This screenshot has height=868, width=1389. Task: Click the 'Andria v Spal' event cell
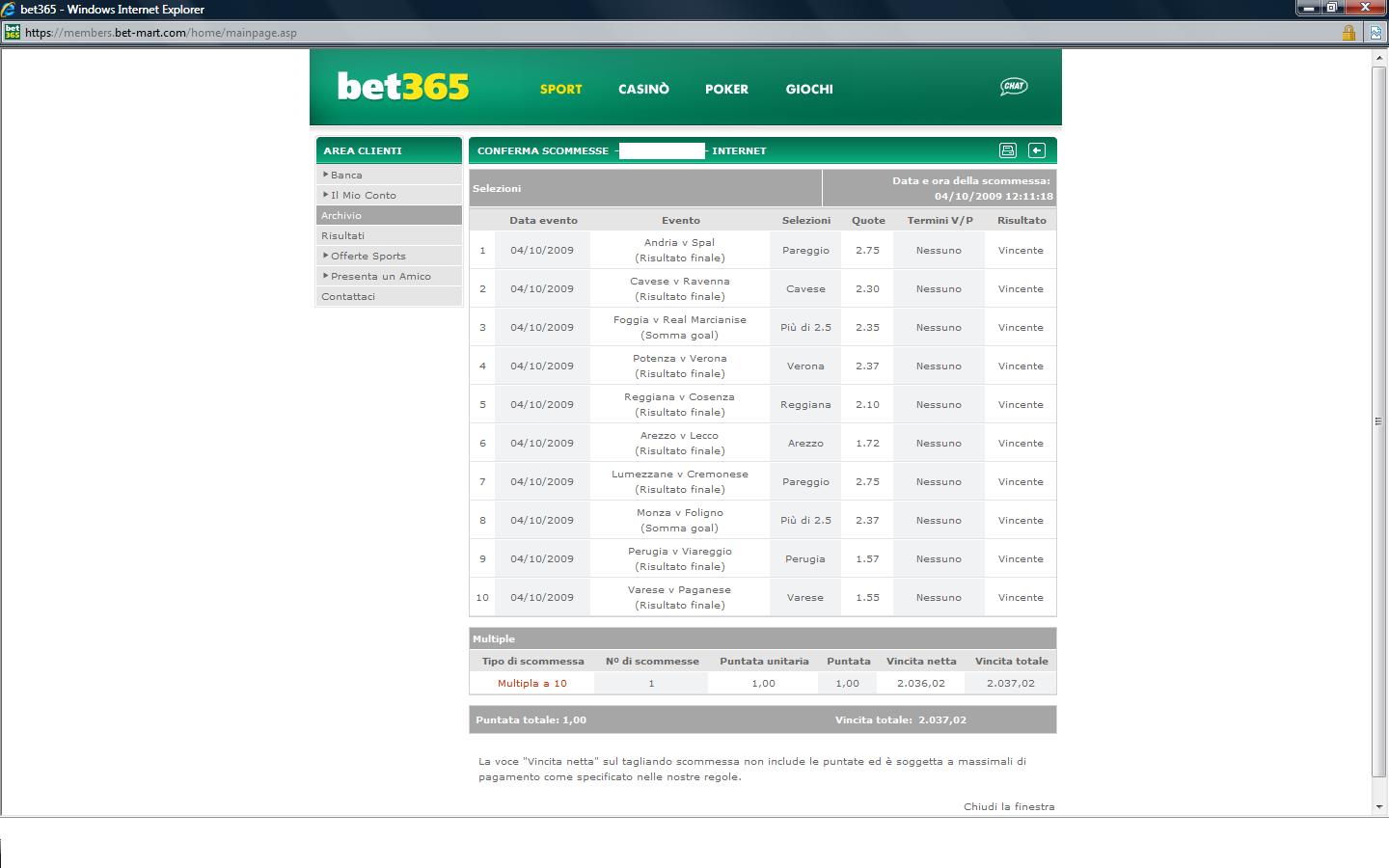click(680, 251)
